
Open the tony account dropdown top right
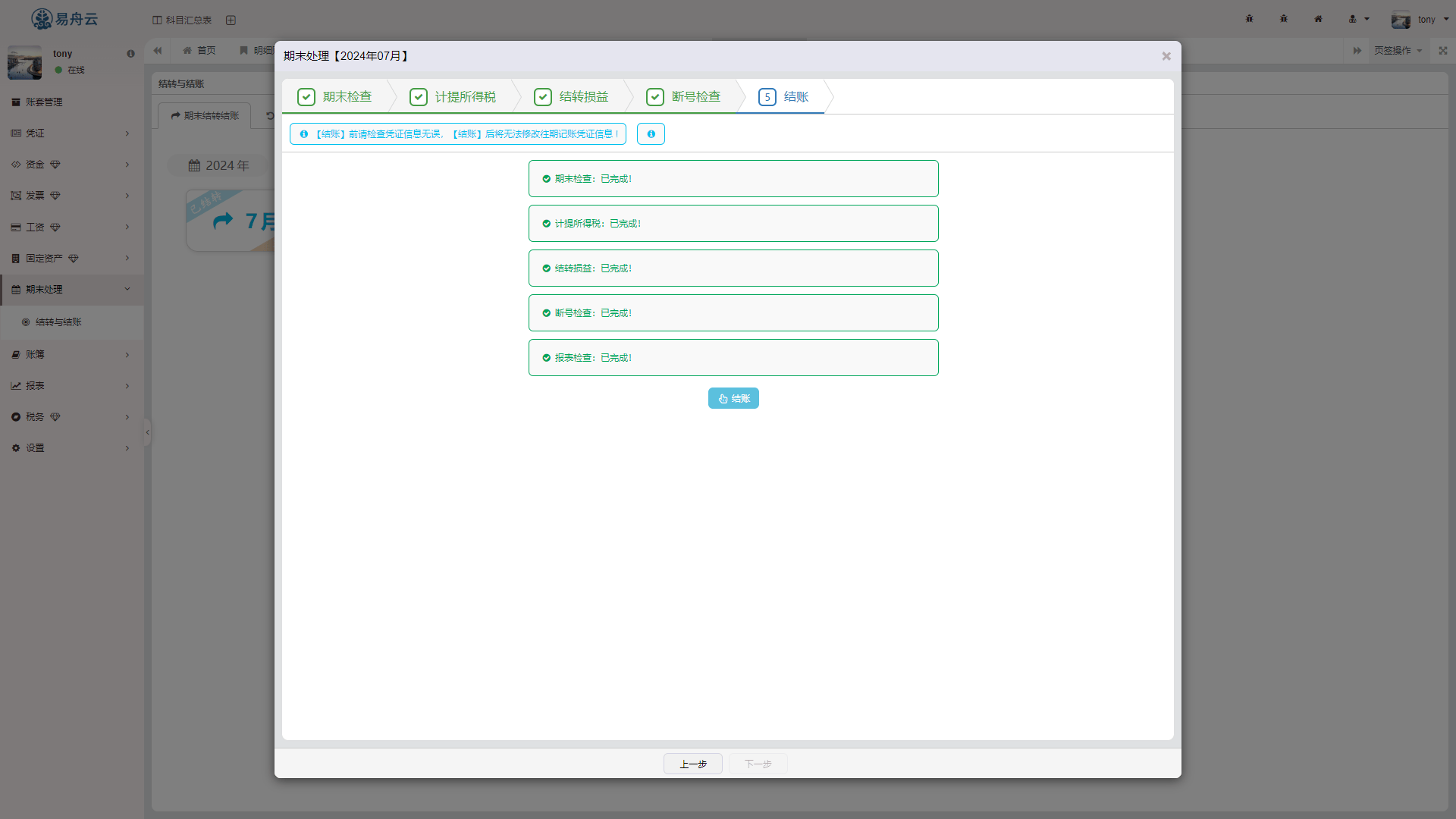pyautogui.click(x=1420, y=19)
